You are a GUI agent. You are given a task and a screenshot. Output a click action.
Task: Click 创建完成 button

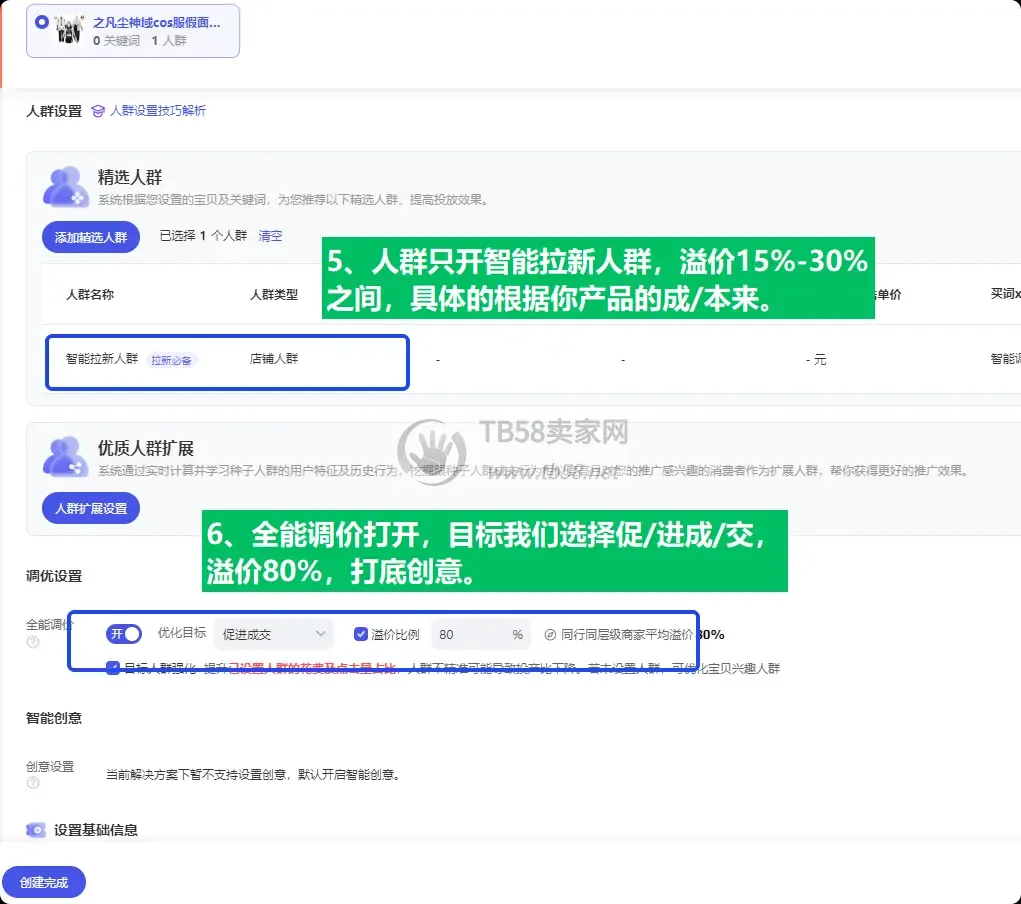coord(44,883)
